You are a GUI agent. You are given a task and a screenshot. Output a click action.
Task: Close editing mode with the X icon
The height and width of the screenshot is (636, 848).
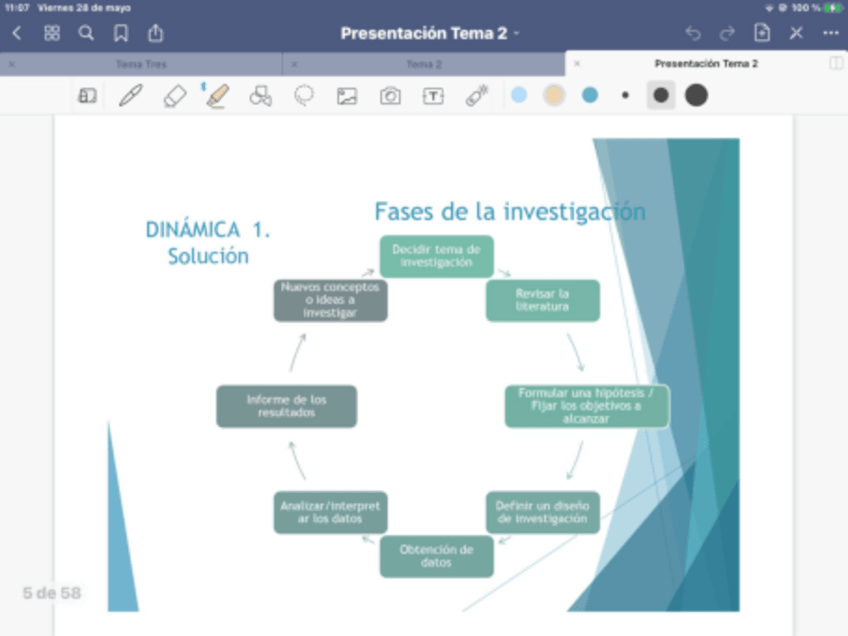pos(796,34)
